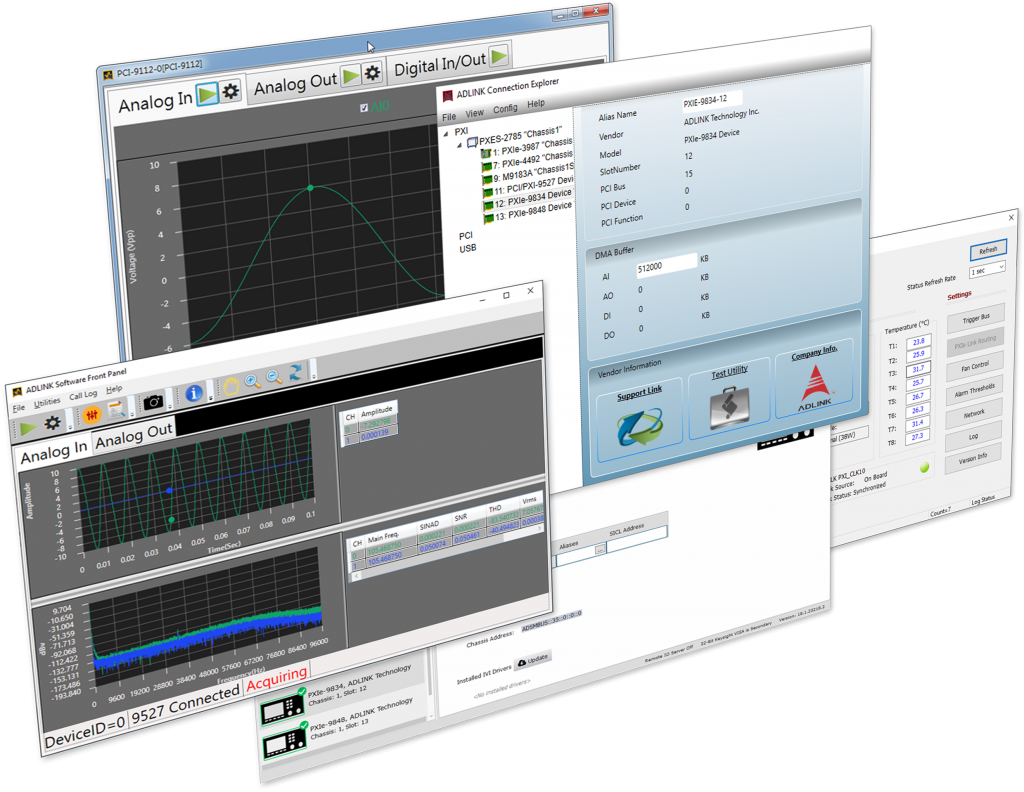Collapse the PXES-2785 Chassis1 tree node
Image resolution: width=1024 pixels, height=792 pixels.
460,144
